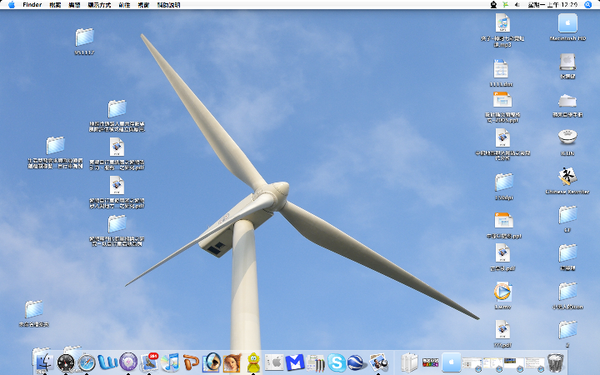Open Google Earth globe icon in Dock
This screenshot has height=375, width=600.
357,362
